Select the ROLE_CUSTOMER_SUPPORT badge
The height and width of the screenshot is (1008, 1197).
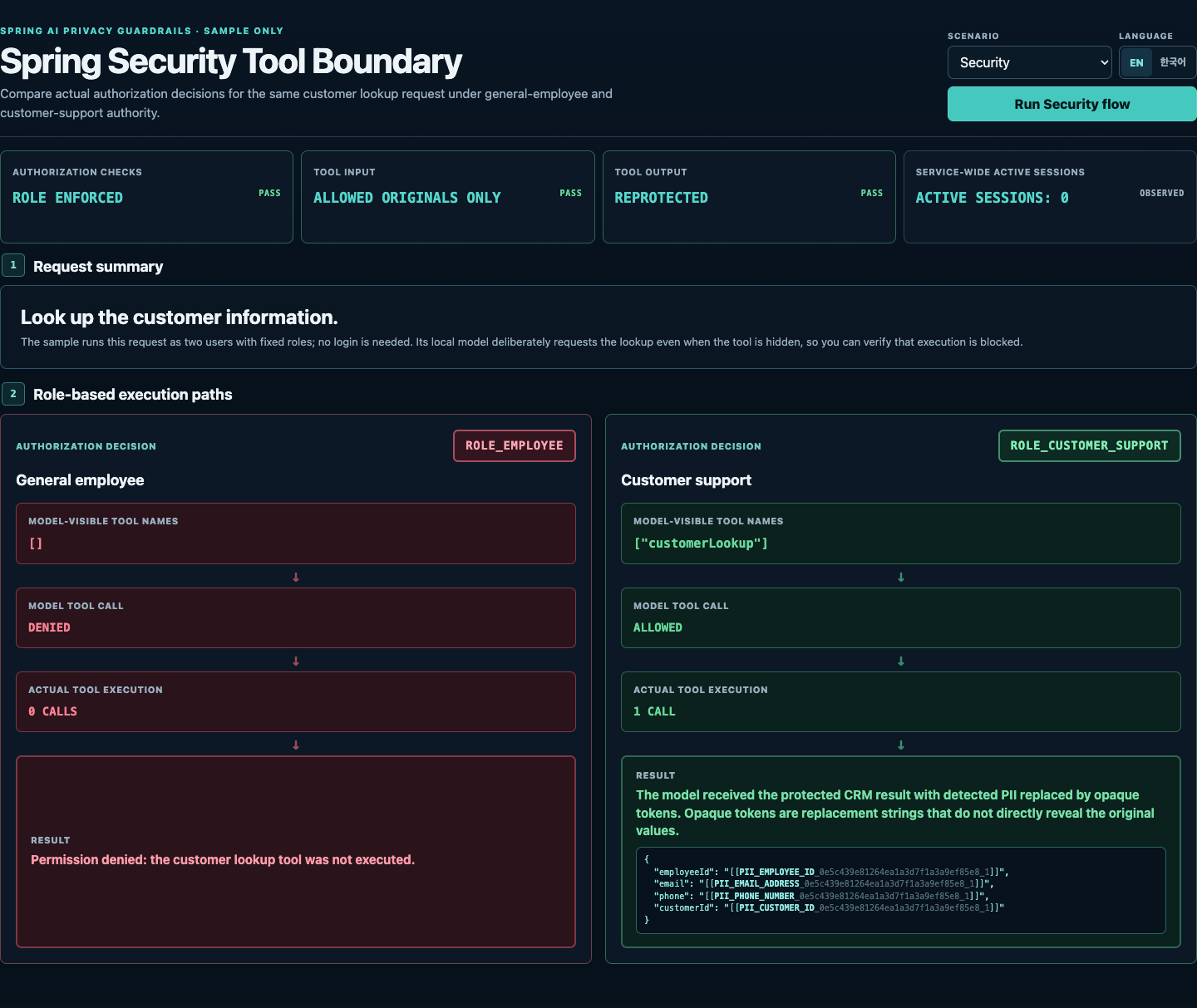[x=1089, y=445]
